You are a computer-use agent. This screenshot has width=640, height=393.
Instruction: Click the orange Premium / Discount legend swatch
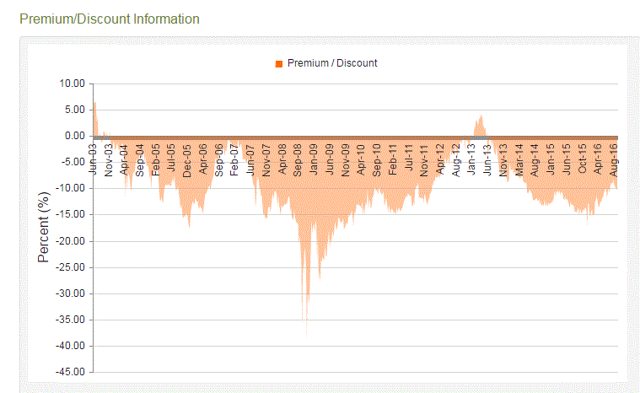tap(279, 64)
